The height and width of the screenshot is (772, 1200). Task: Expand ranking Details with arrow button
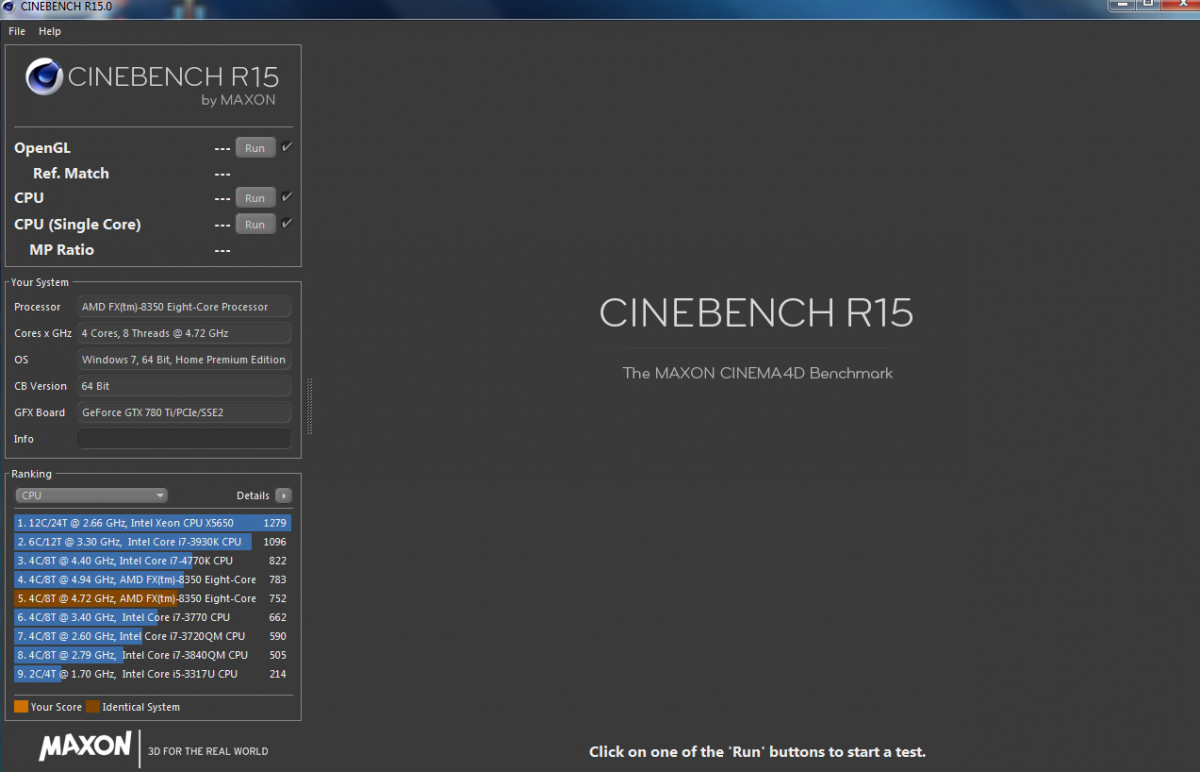coord(284,495)
